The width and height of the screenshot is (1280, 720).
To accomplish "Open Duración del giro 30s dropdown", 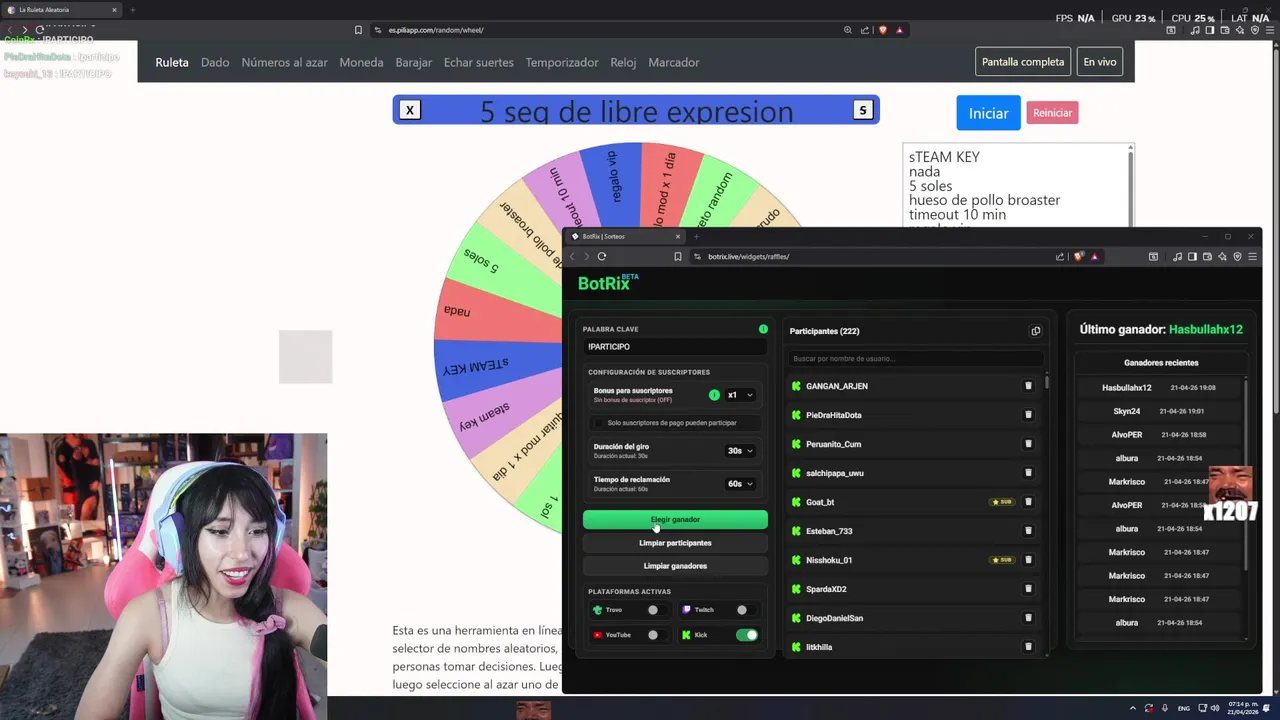I will point(740,451).
